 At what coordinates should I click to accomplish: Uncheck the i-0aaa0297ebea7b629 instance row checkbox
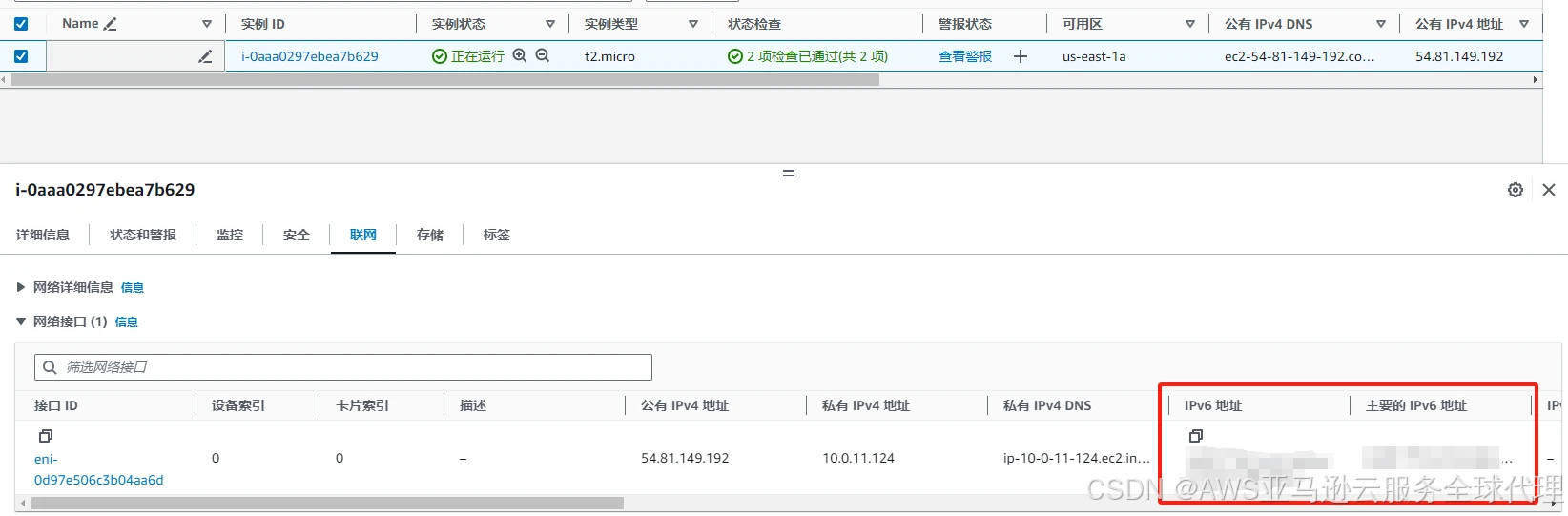(x=21, y=56)
